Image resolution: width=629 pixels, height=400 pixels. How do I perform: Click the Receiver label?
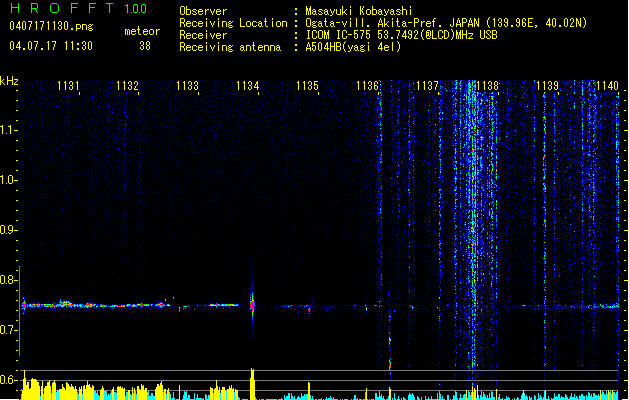pos(203,35)
